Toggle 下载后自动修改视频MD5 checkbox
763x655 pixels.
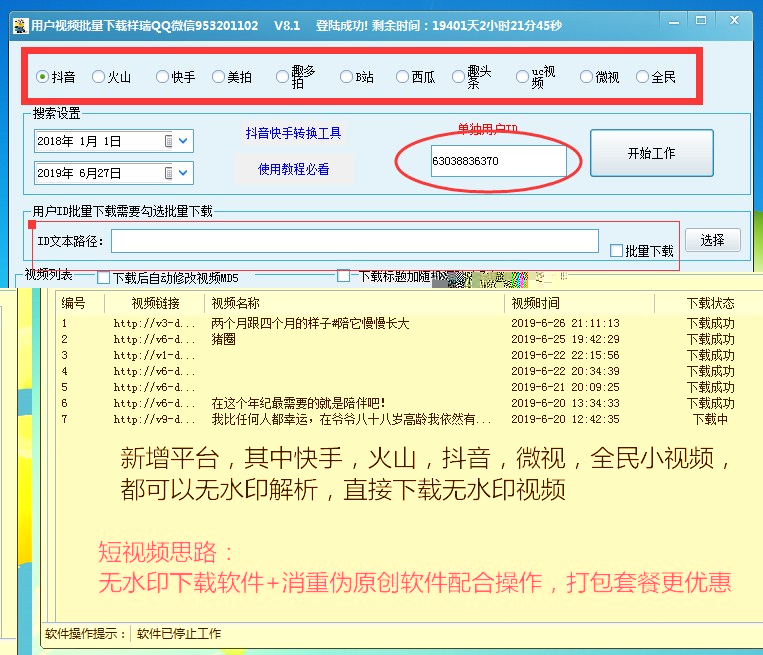point(103,277)
